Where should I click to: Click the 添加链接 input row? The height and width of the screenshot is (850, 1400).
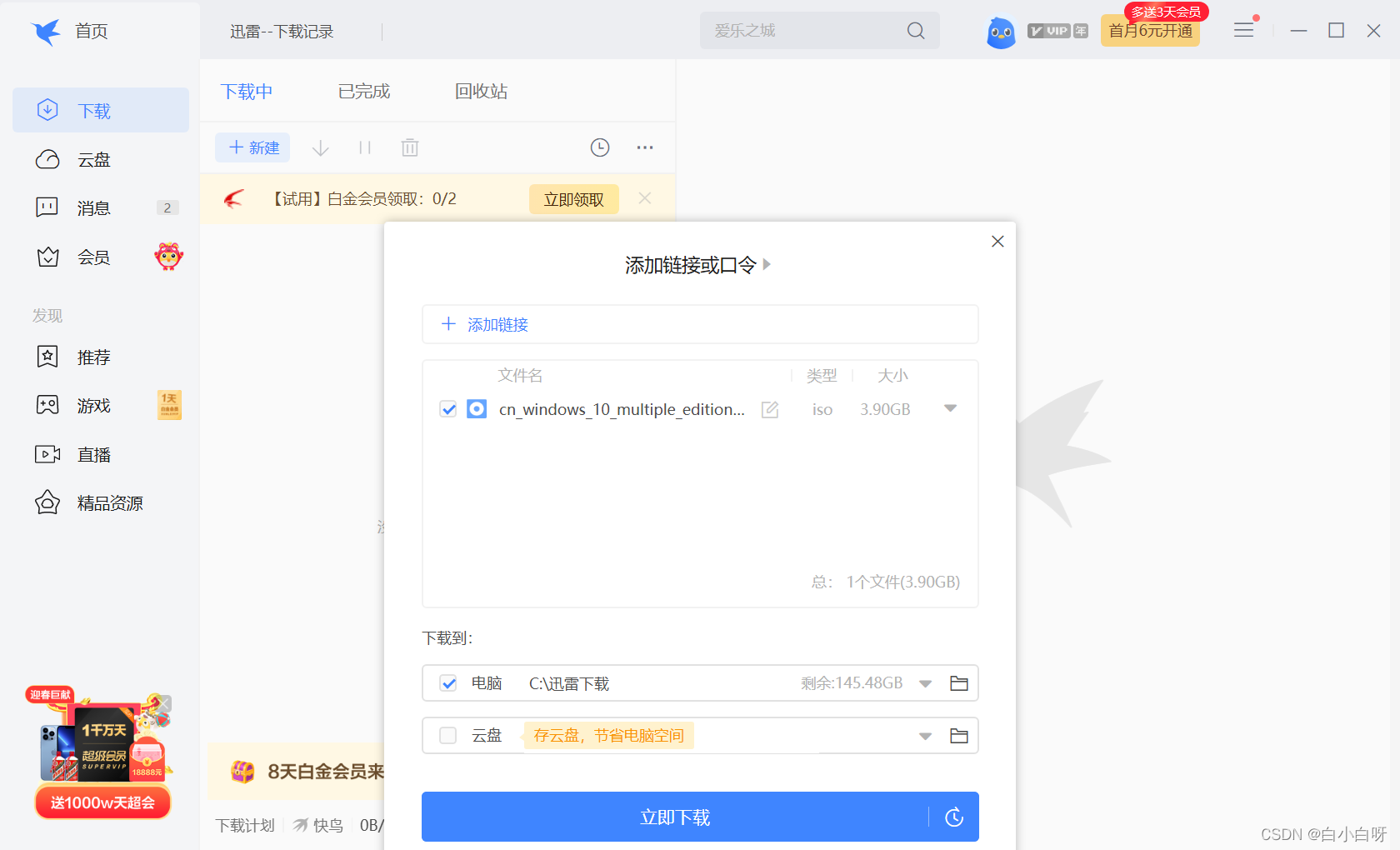pyautogui.click(x=700, y=324)
